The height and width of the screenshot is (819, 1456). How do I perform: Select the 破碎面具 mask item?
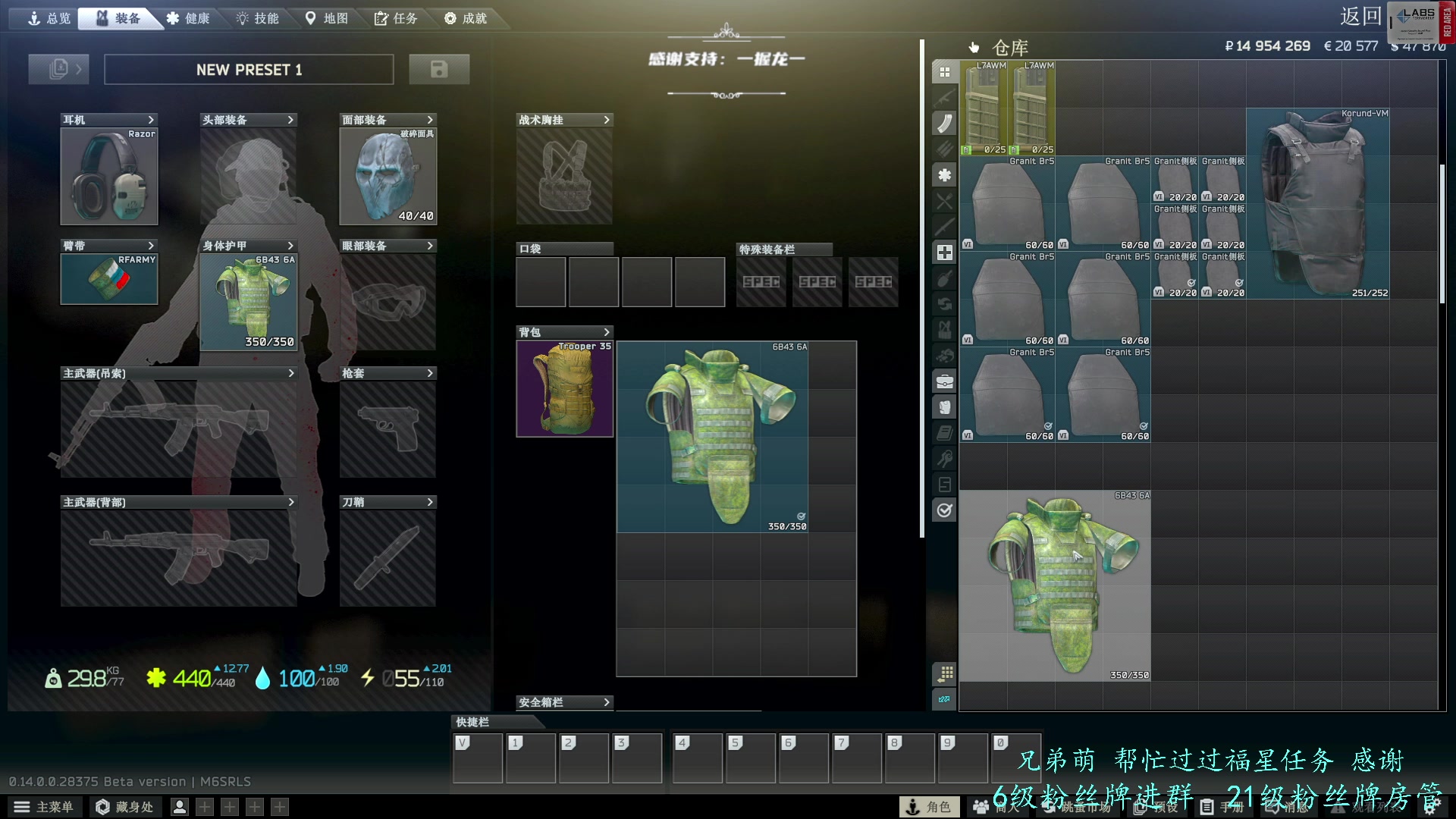tap(388, 176)
